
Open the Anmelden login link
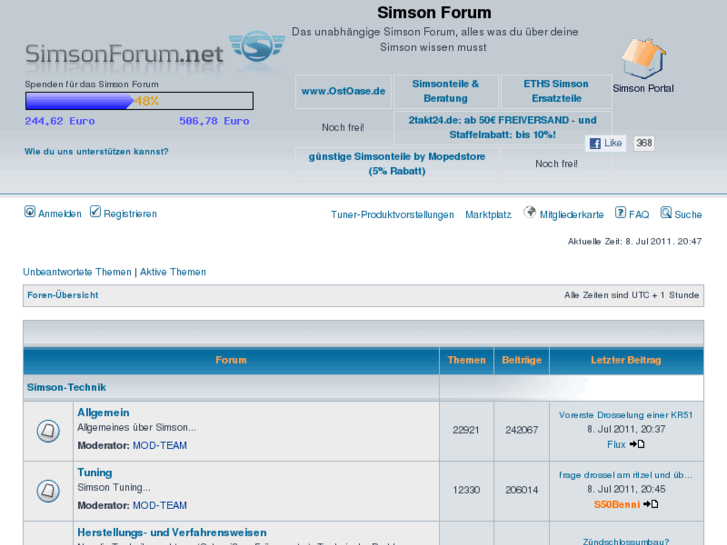pyautogui.click(x=59, y=214)
